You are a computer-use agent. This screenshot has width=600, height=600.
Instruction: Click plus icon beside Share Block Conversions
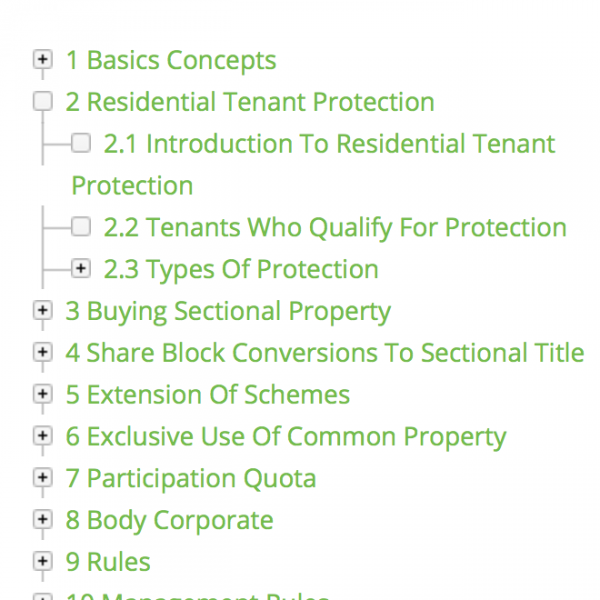point(42,353)
